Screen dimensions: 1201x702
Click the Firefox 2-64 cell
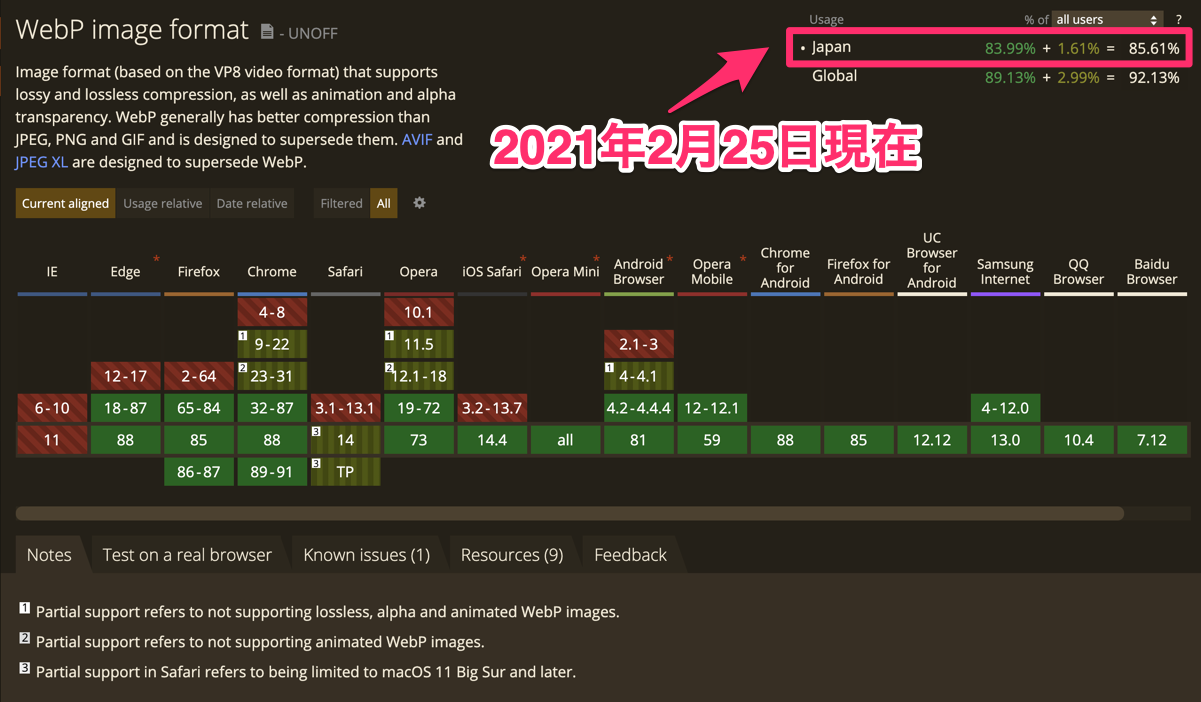198,376
